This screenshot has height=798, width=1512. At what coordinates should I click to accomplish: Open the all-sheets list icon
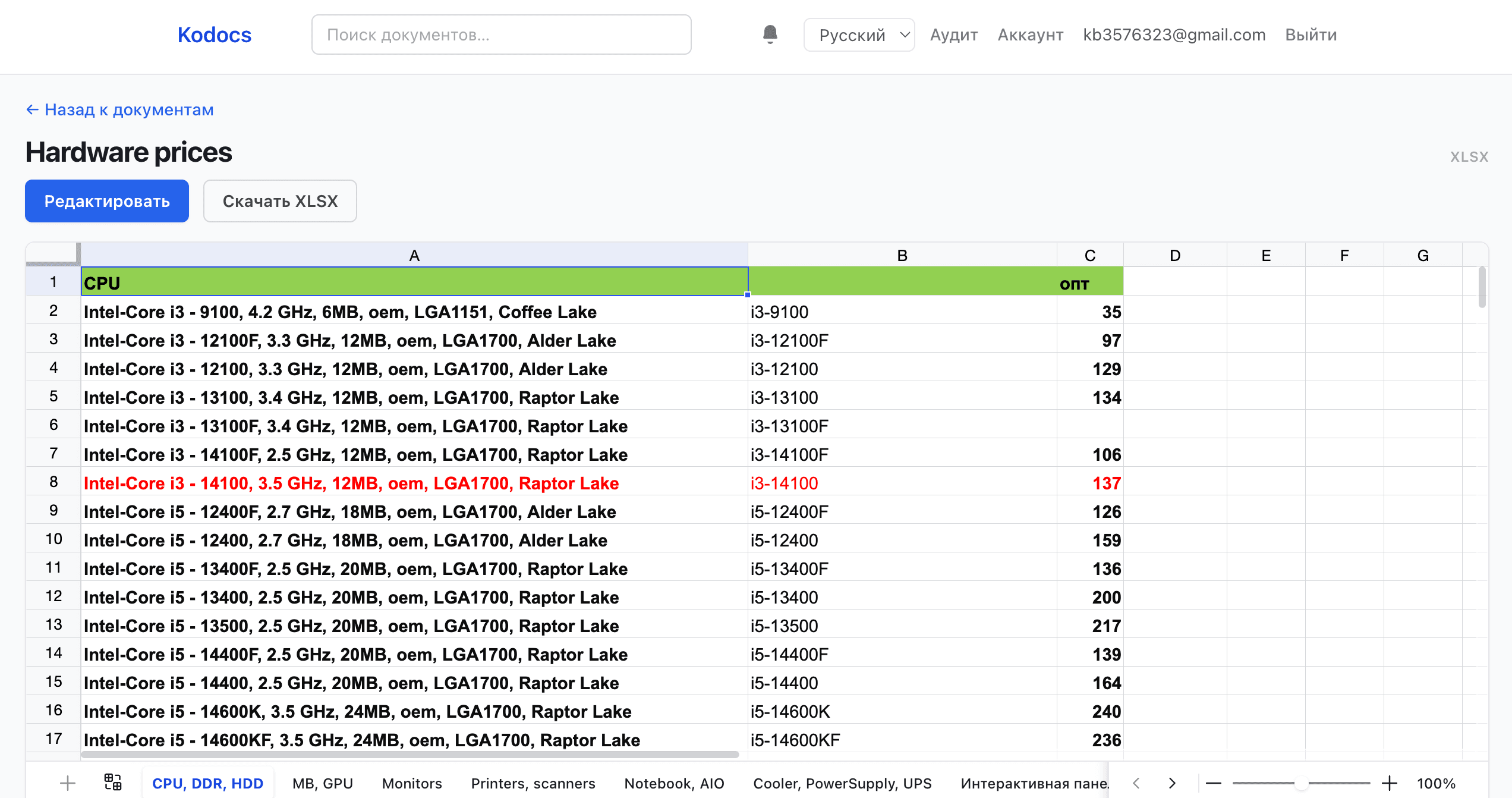coord(113,783)
